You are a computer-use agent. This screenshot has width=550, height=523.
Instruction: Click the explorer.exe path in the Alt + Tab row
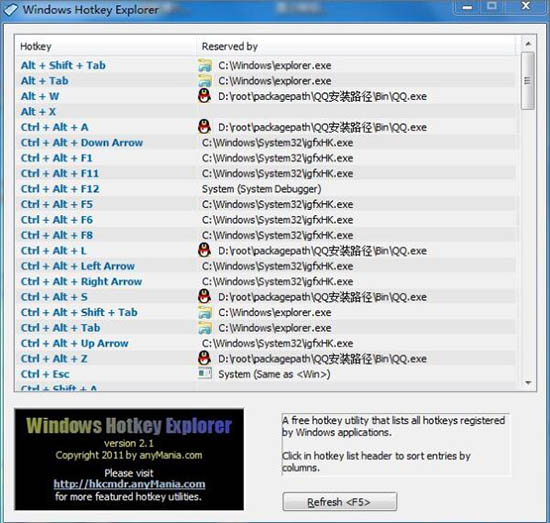(x=275, y=81)
